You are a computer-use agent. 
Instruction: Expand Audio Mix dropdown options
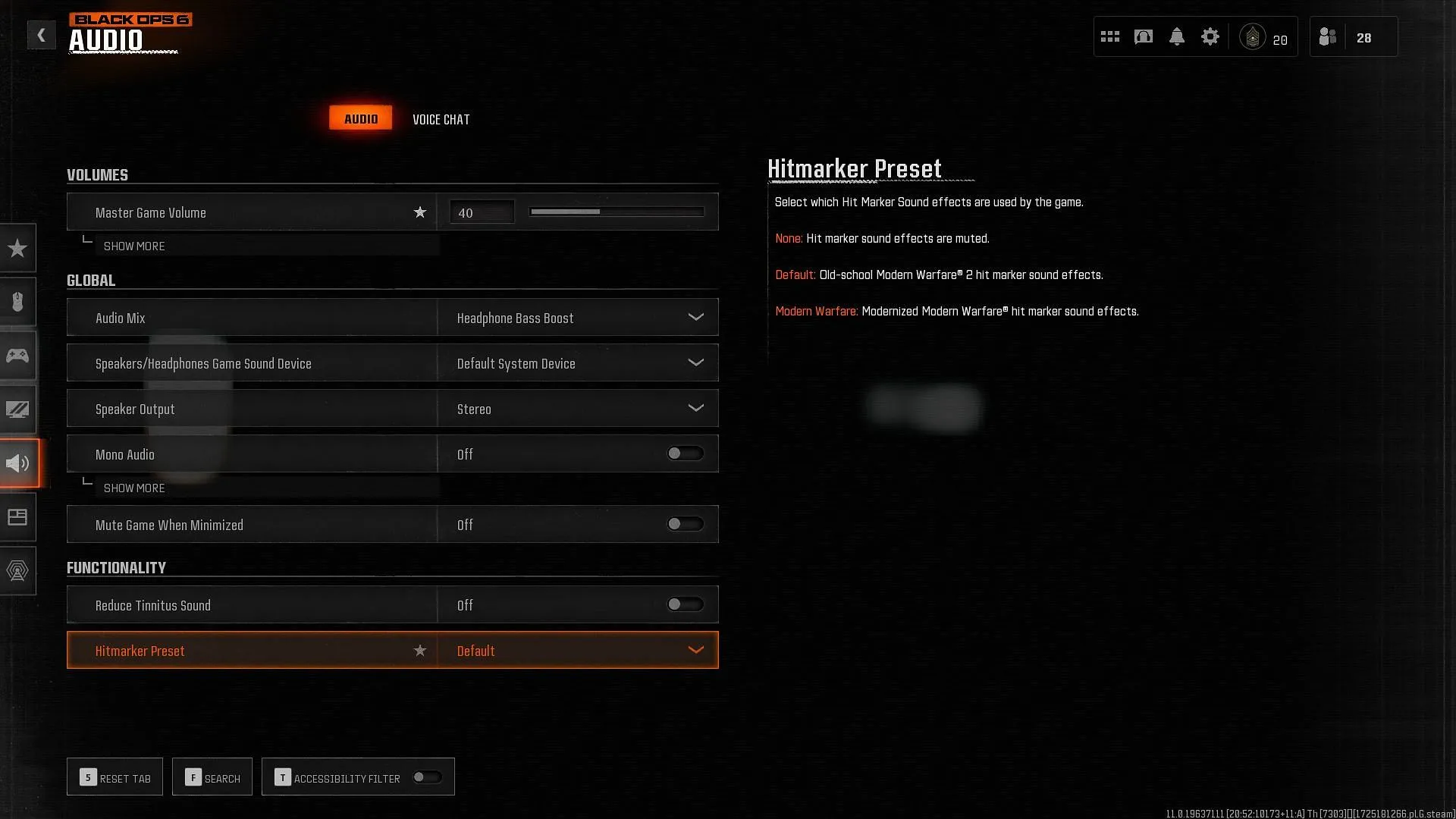click(696, 317)
